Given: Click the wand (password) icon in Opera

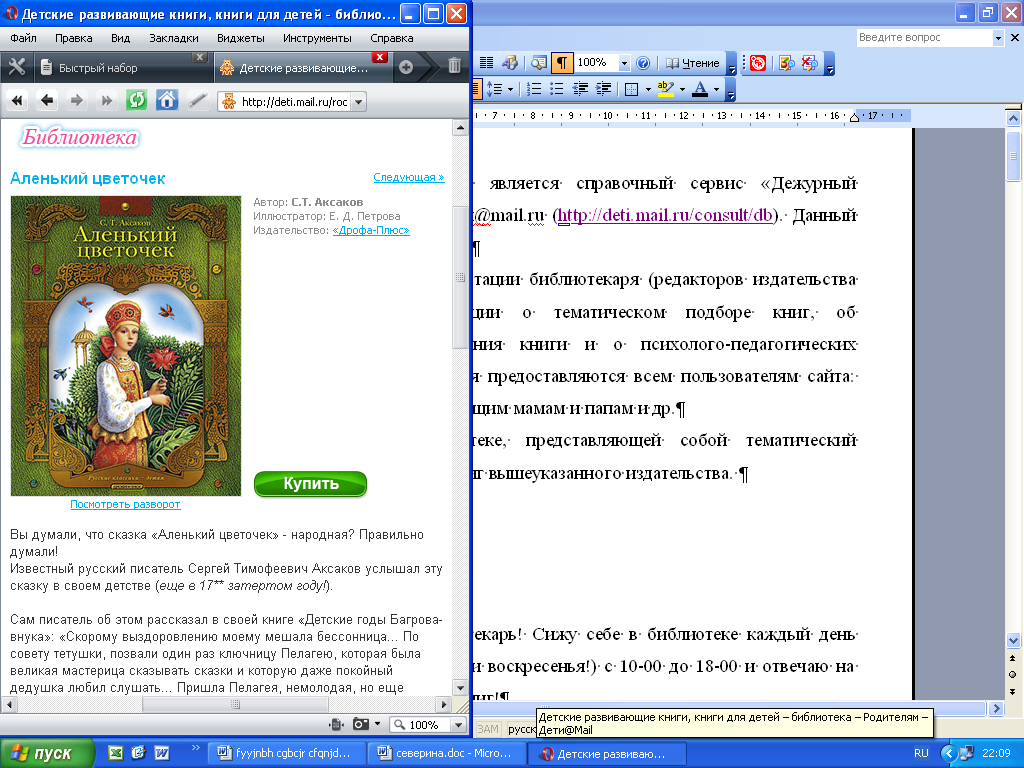Looking at the screenshot, I should (x=197, y=101).
